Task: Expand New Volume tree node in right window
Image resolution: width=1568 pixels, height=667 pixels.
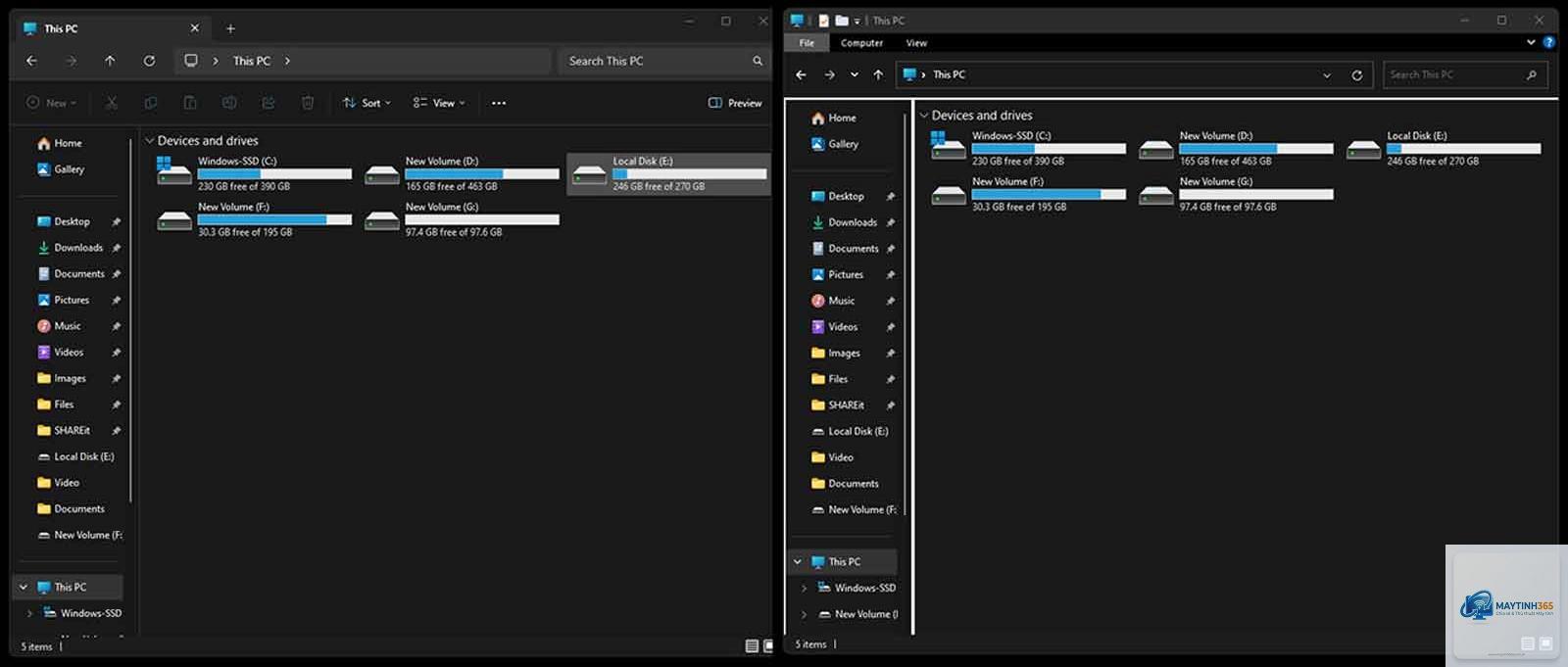Action: 805,614
